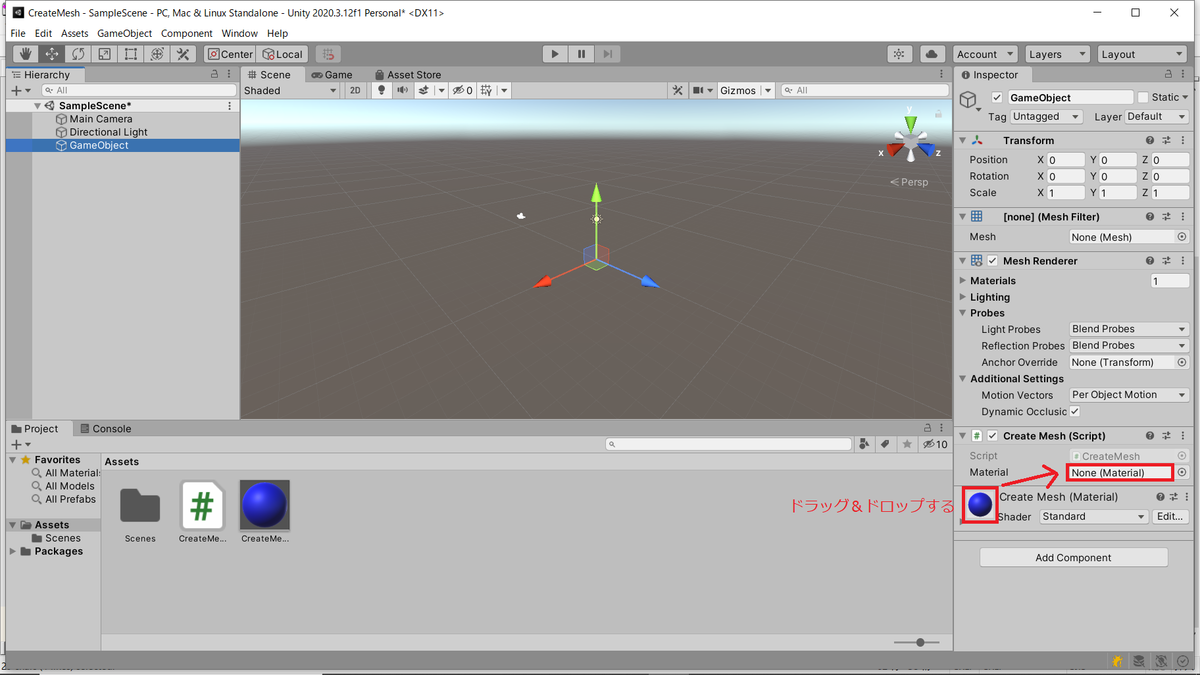This screenshot has width=1200, height=675.
Task: Click the Position X input field
Action: [1066, 160]
